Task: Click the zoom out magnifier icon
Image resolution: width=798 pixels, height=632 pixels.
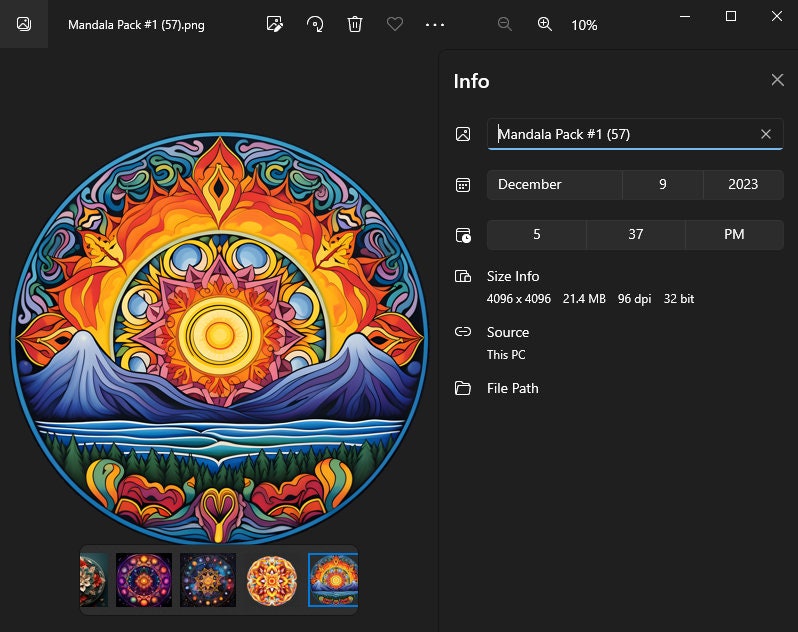Action: pyautogui.click(x=504, y=24)
